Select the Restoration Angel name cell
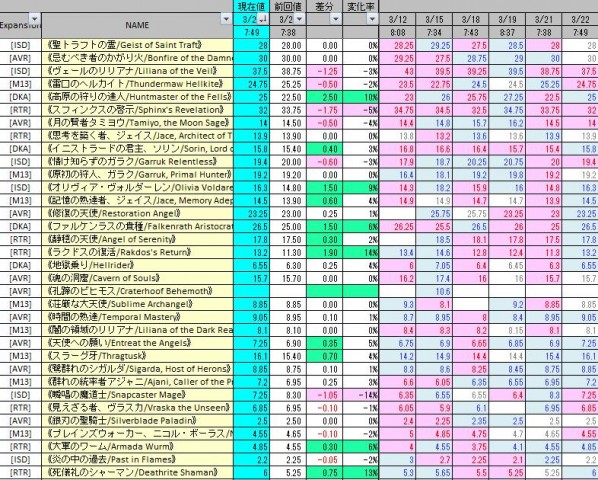 137,214
